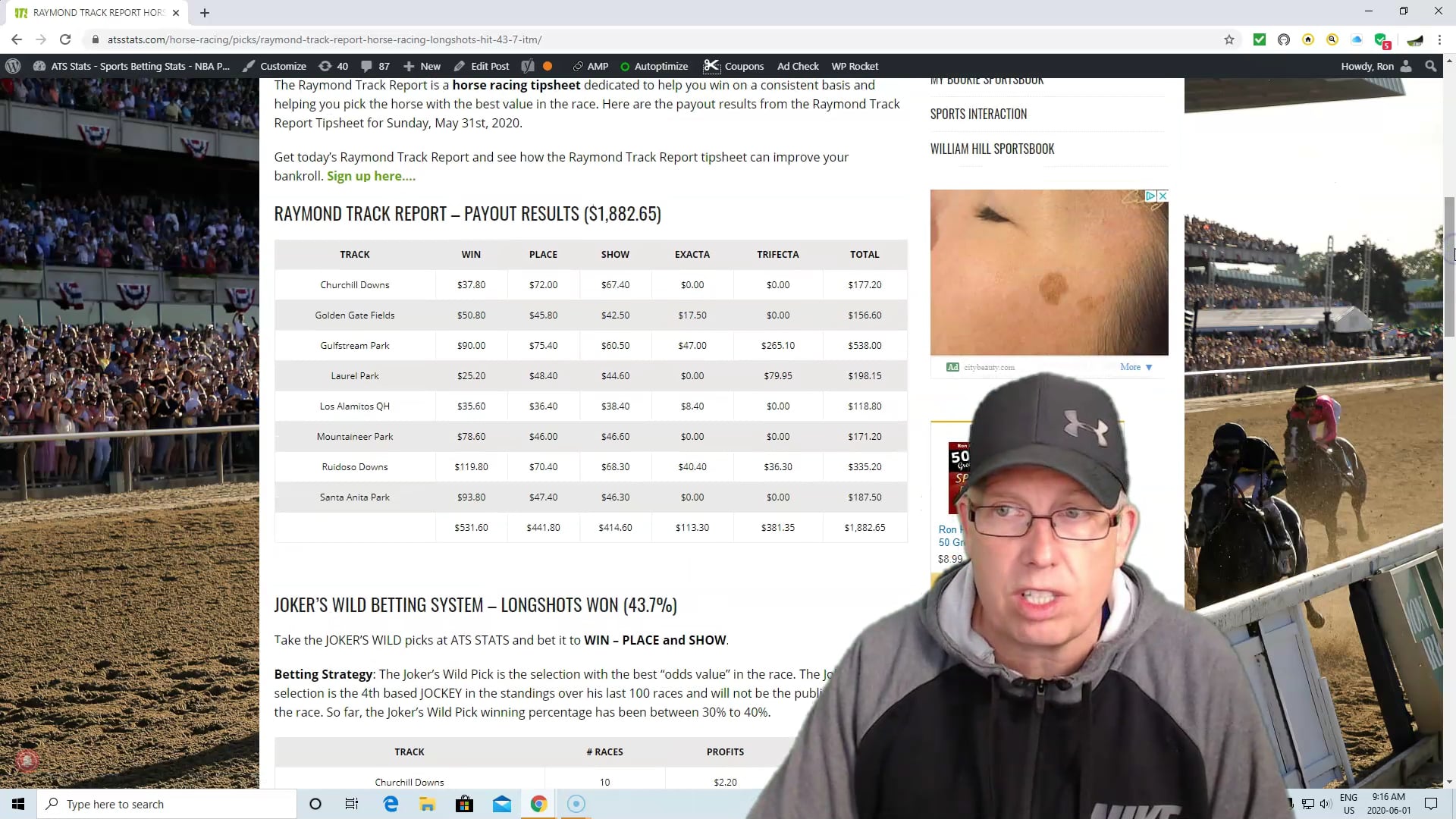The image size is (1456, 819).
Task: Open File Explorer from taskbar
Action: click(x=427, y=804)
